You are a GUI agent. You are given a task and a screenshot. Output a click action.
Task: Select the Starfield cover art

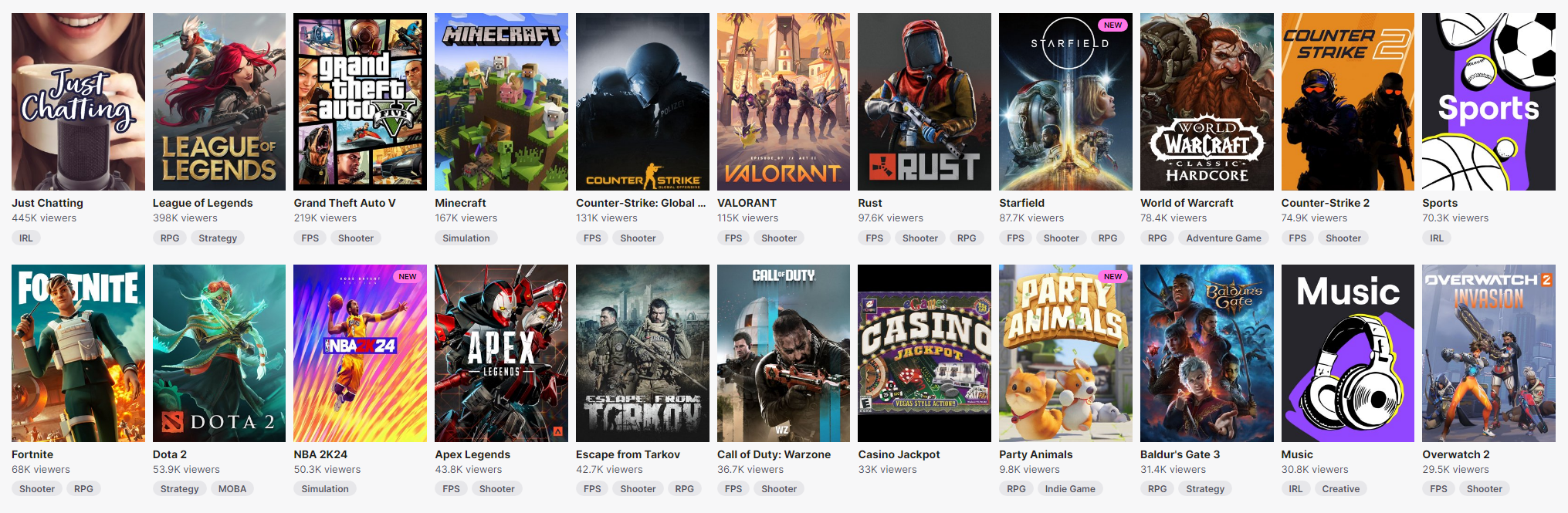coord(1065,102)
